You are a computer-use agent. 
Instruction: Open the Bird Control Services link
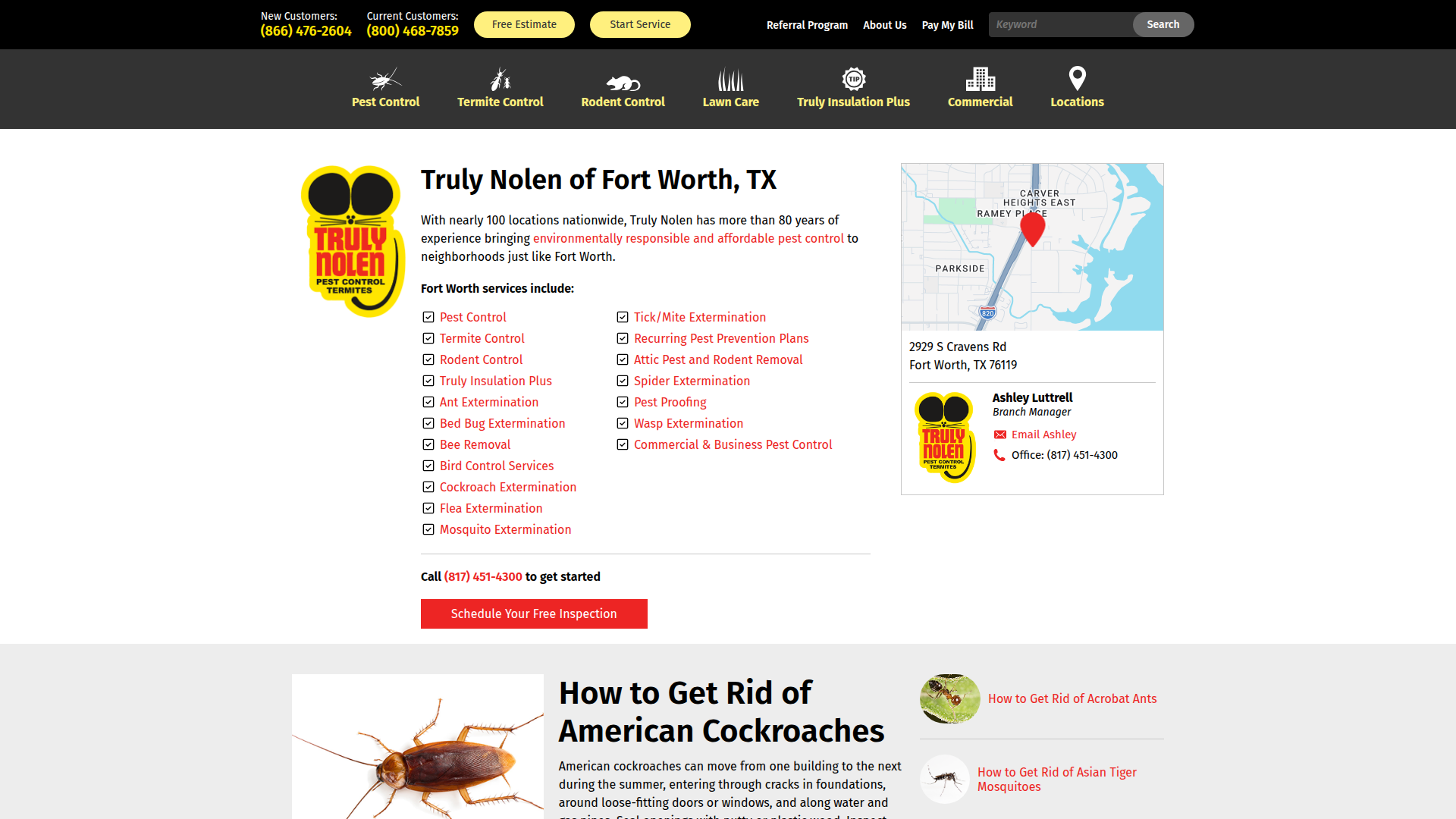(x=497, y=466)
